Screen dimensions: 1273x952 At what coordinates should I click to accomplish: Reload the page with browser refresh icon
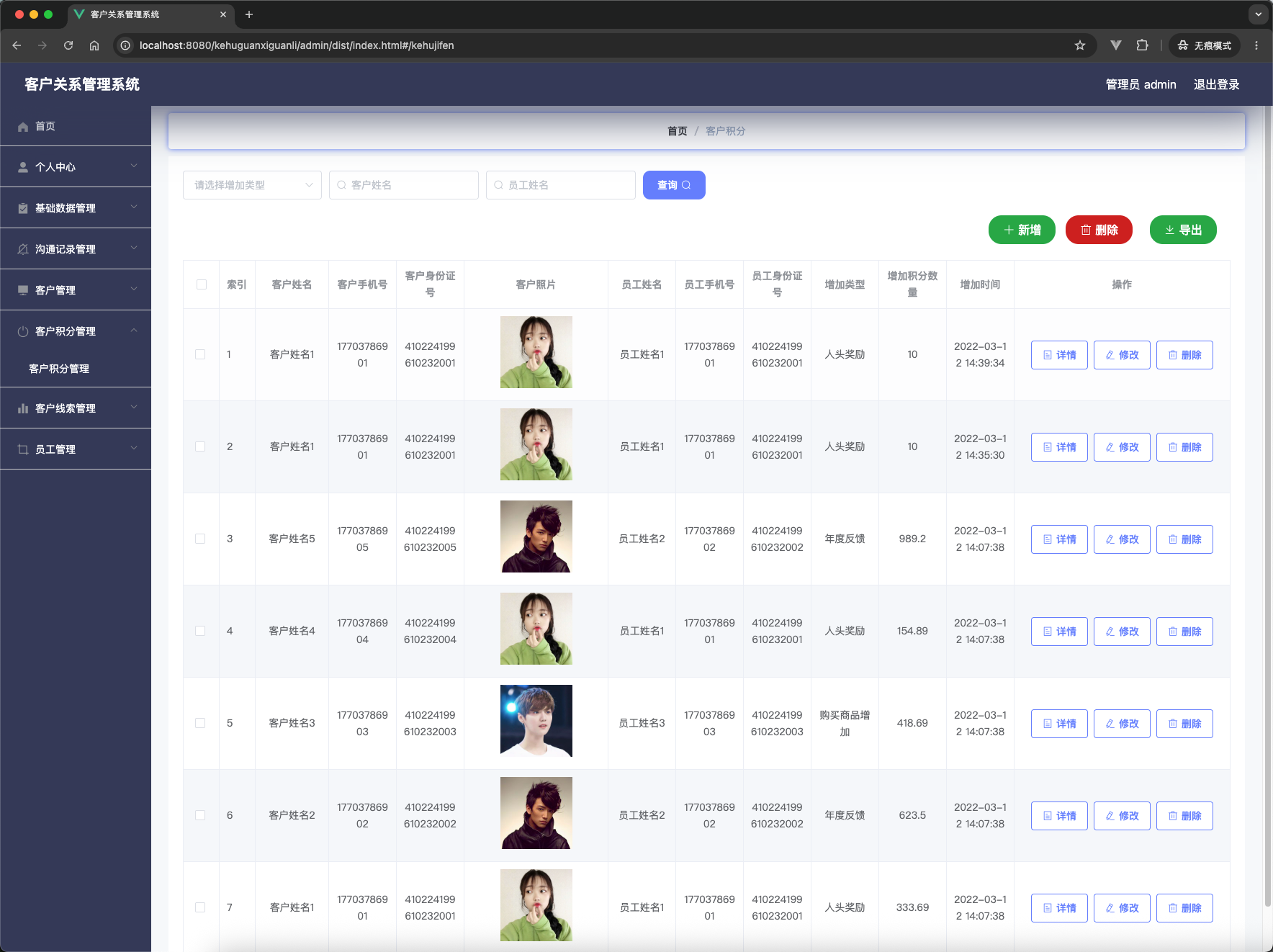[x=68, y=45]
